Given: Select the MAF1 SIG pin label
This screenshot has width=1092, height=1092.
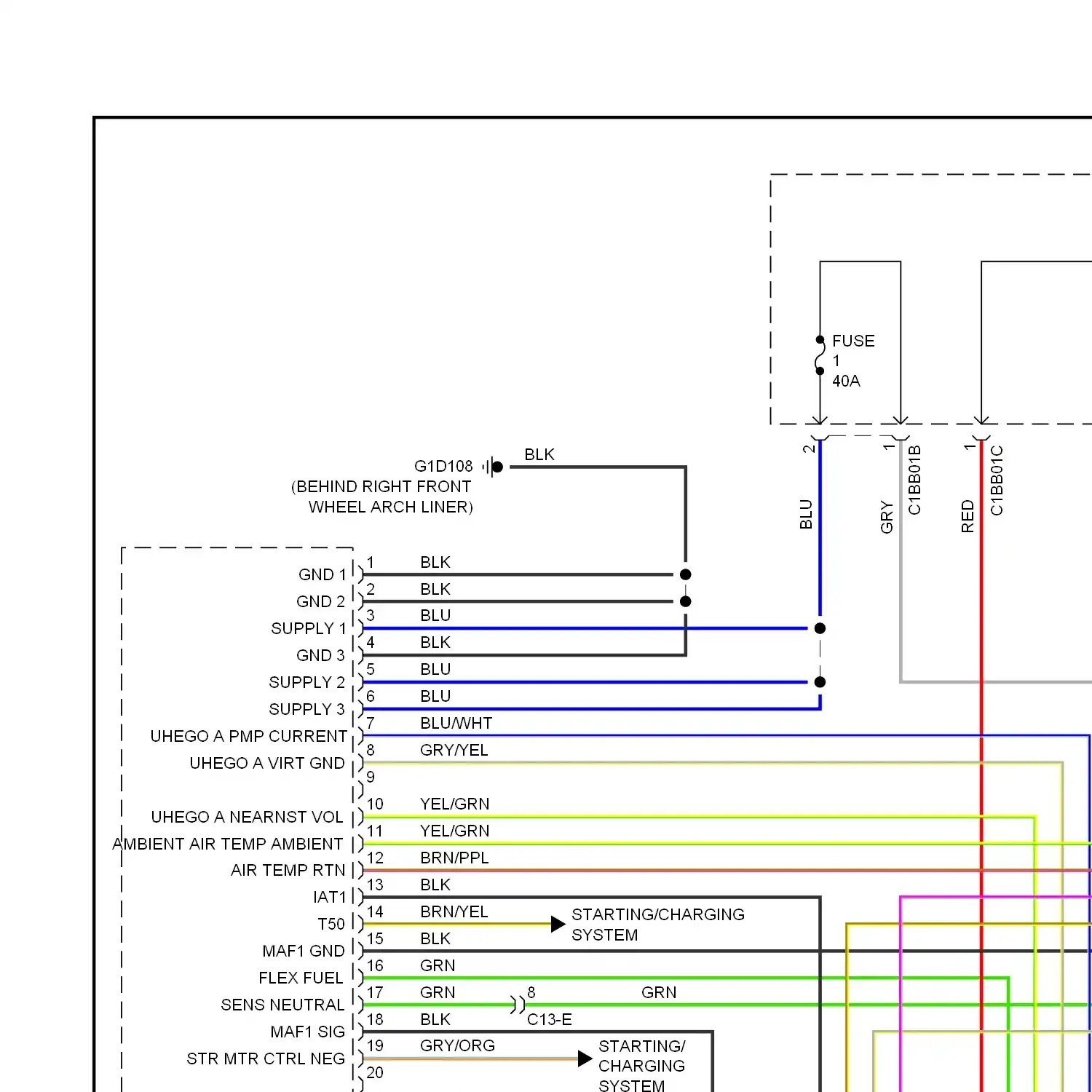Looking at the screenshot, I should [307, 1032].
